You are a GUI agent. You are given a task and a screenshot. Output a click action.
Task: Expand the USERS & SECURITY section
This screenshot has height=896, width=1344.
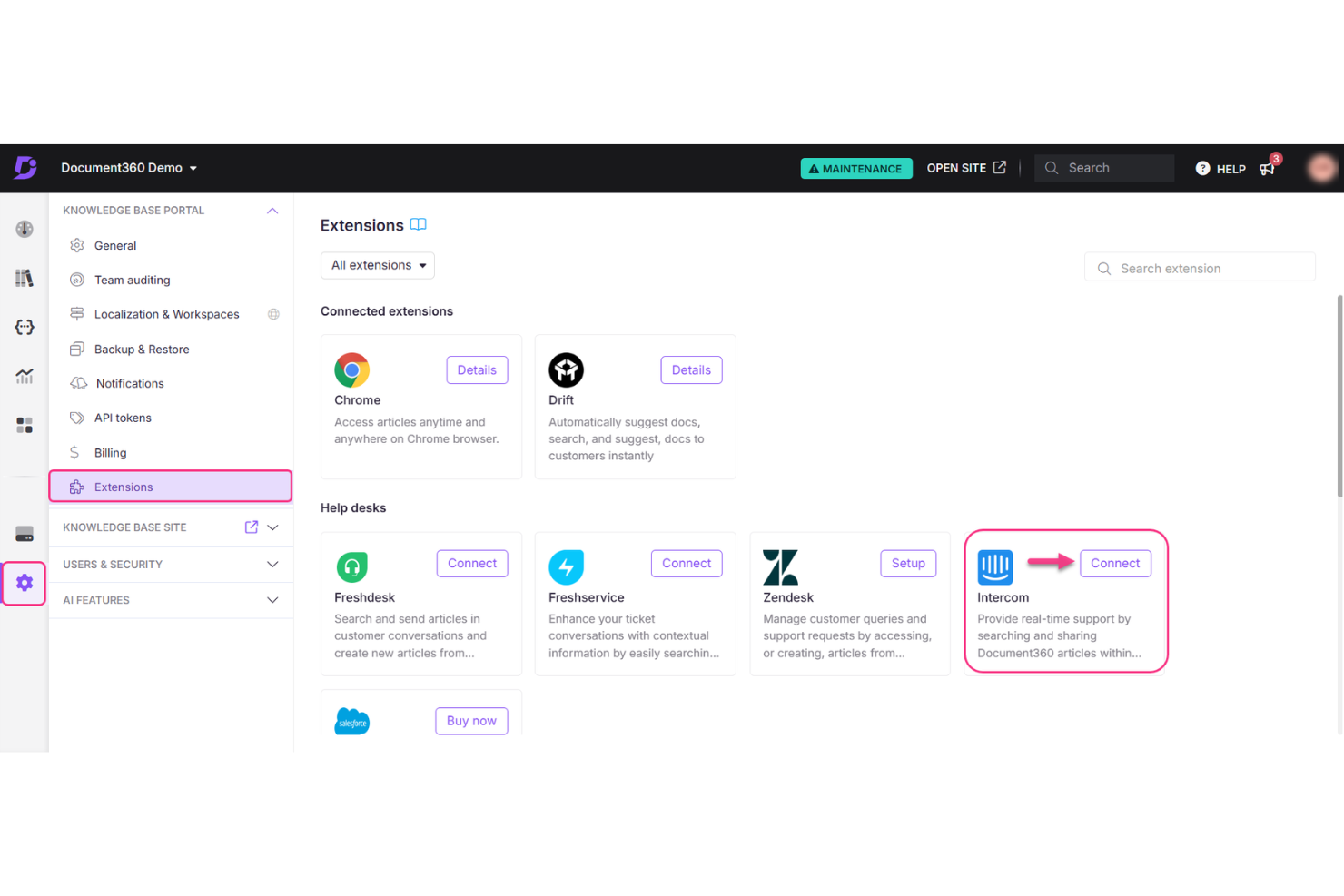[272, 564]
